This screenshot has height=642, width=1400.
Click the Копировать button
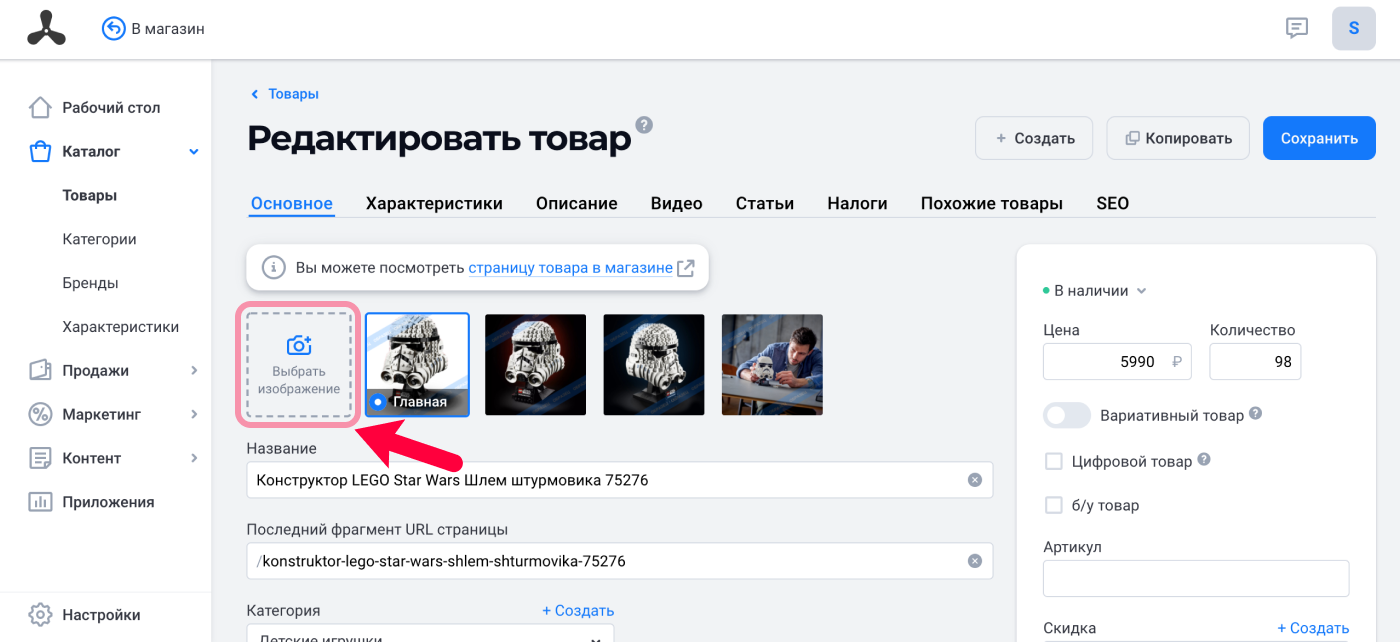pyautogui.click(x=1178, y=138)
